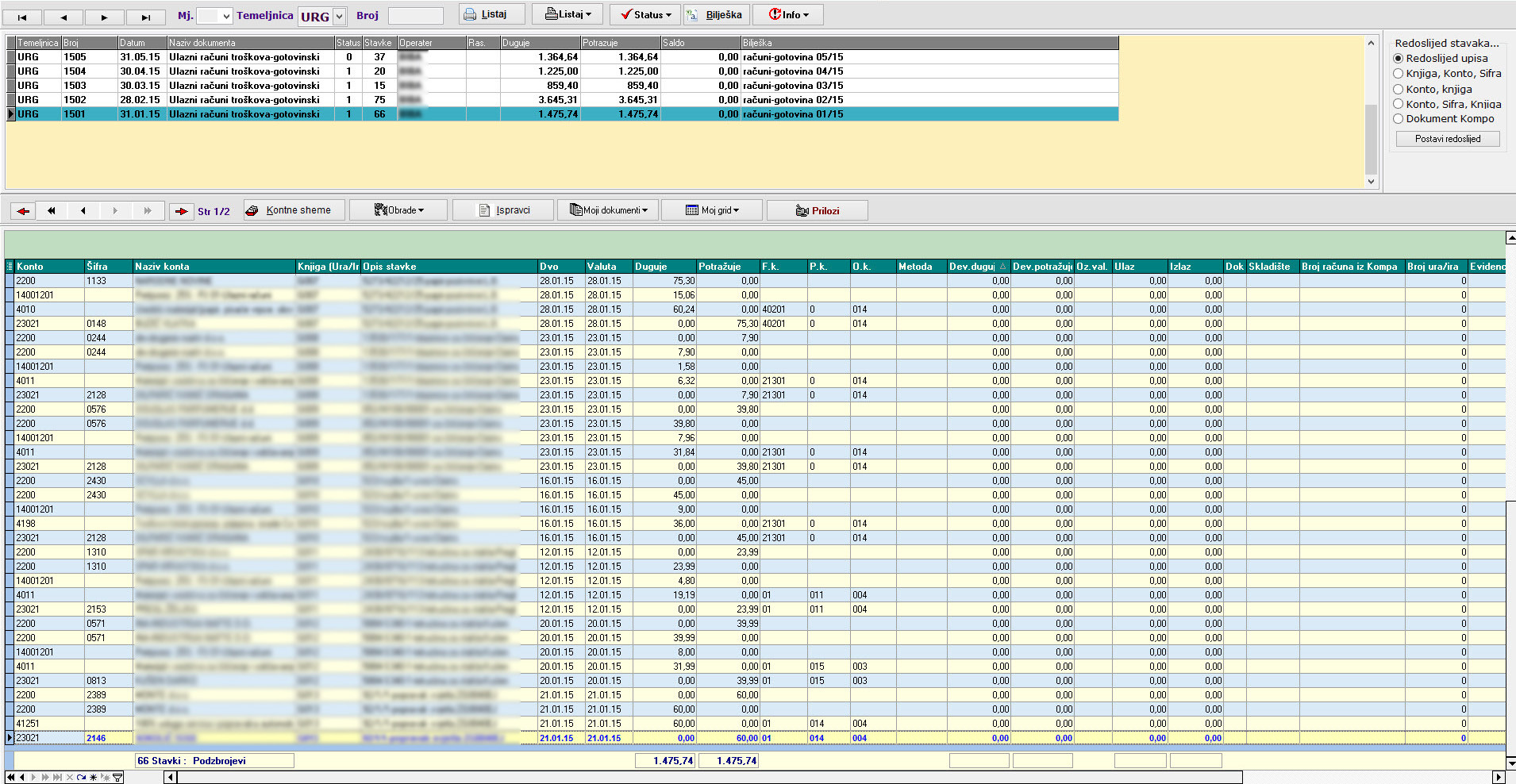Click single-right arrow in middle toolbar
The image size is (1516, 784).
point(115,211)
